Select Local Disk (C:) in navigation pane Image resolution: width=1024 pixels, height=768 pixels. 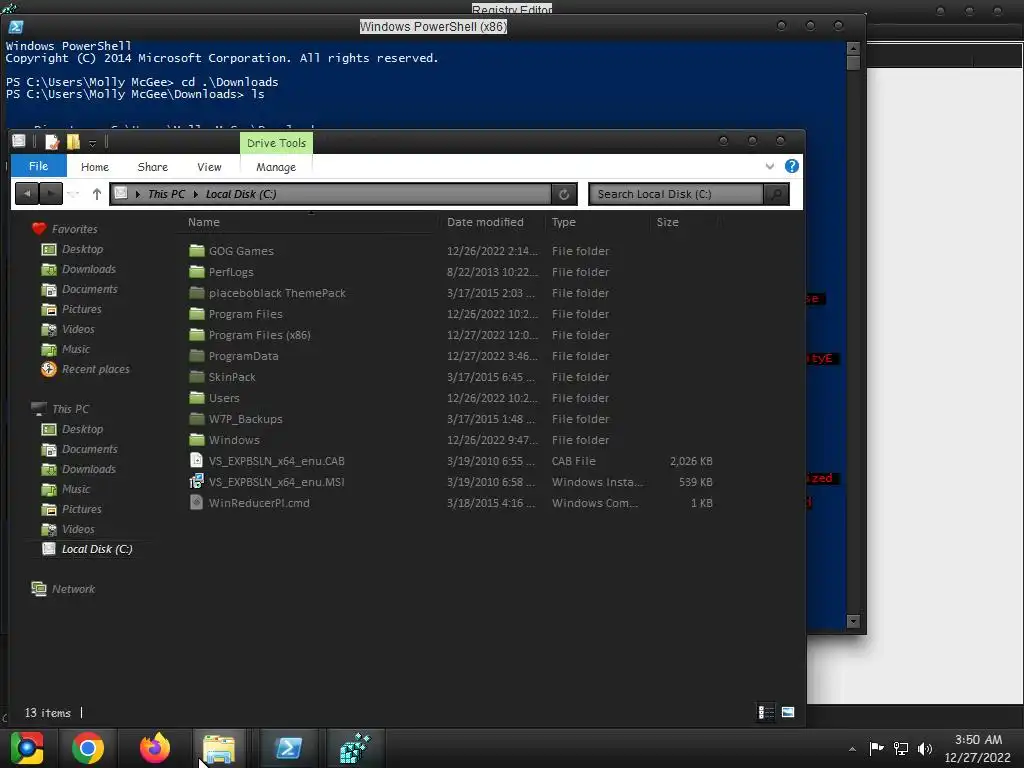tap(97, 549)
